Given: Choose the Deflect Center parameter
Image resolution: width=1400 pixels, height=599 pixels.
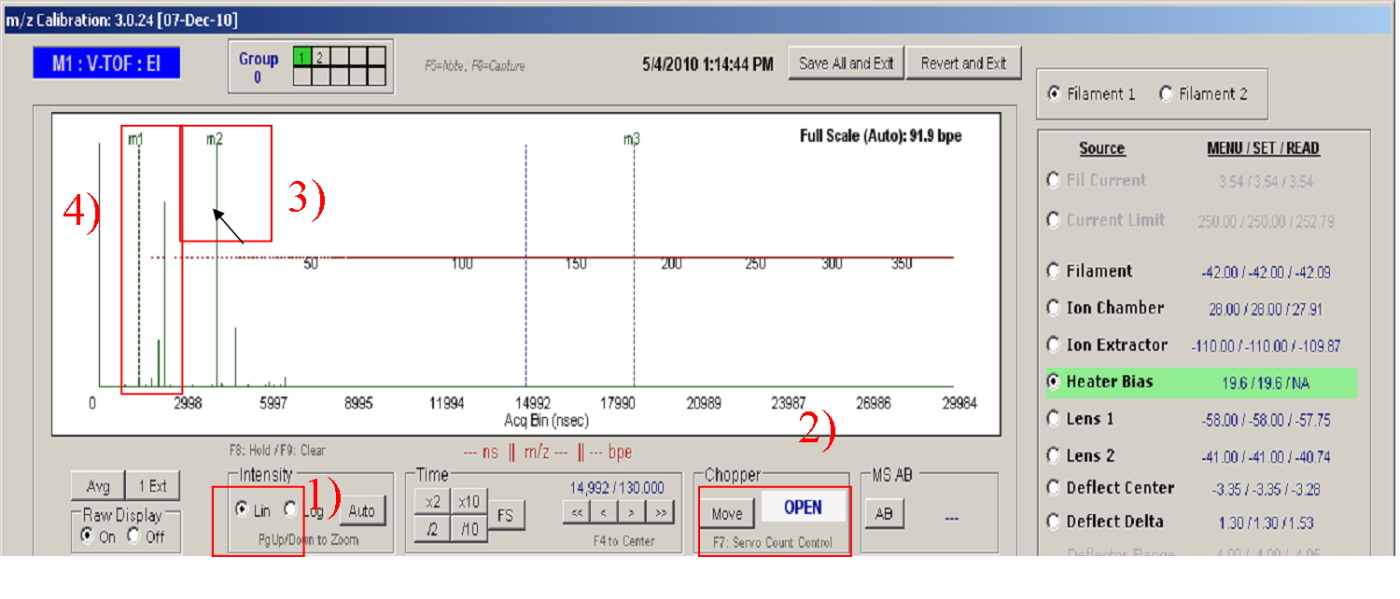Looking at the screenshot, I should 1053,488.
